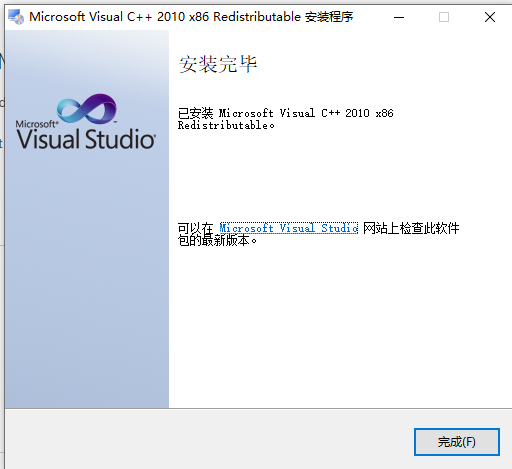Click the Redistributable。 word under the installed message
The width and height of the screenshot is (512, 469).
click(x=226, y=125)
